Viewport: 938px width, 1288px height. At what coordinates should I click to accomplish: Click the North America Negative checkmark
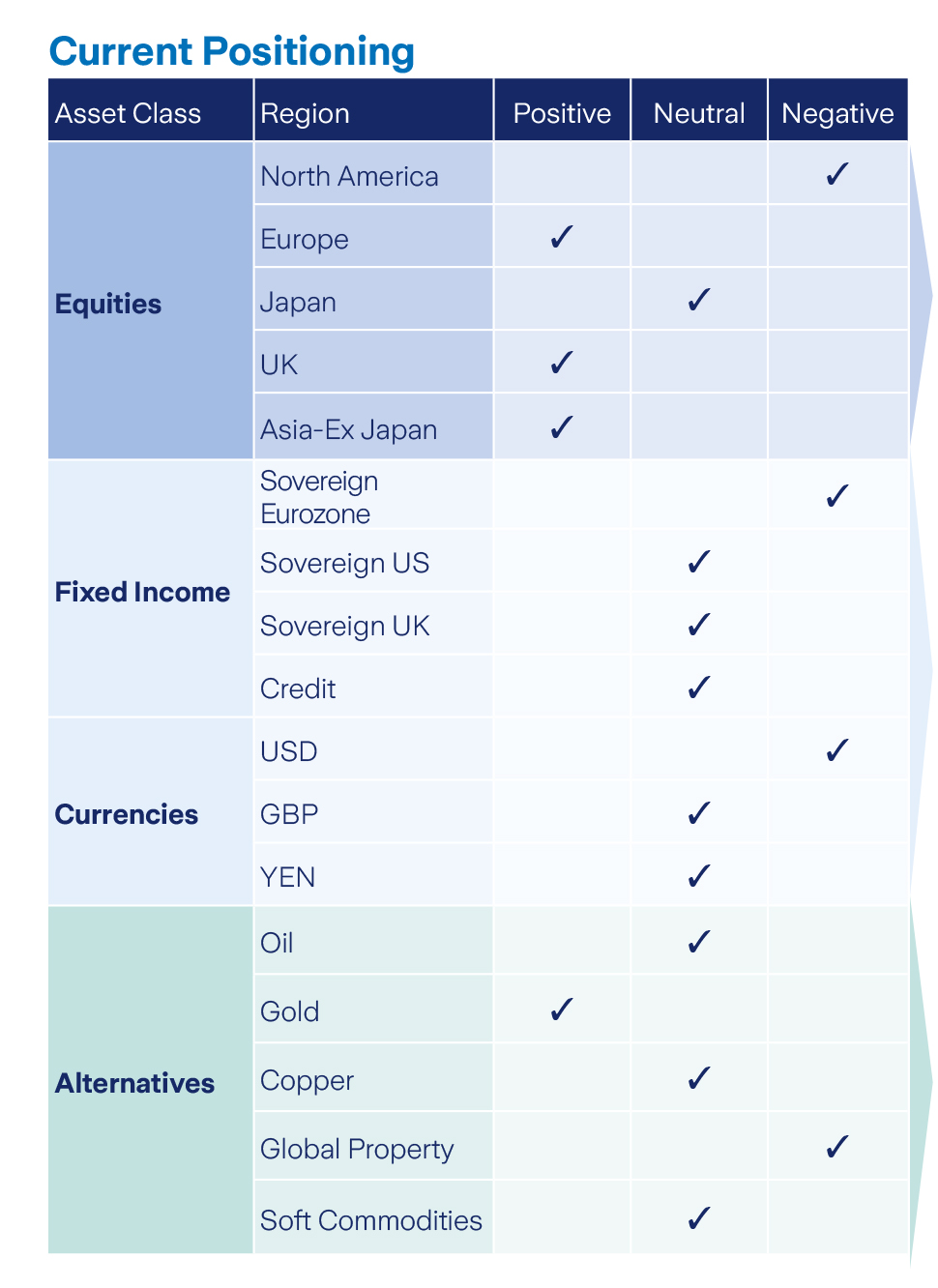click(x=837, y=174)
